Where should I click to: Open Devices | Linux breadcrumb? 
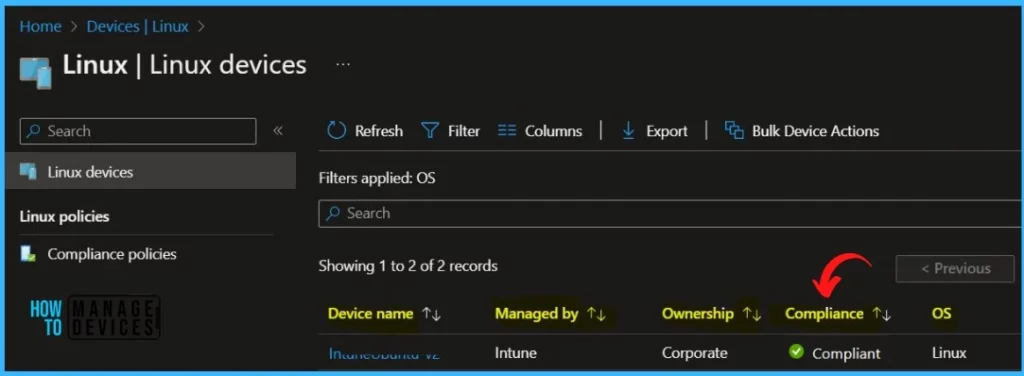(x=138, y=27)
